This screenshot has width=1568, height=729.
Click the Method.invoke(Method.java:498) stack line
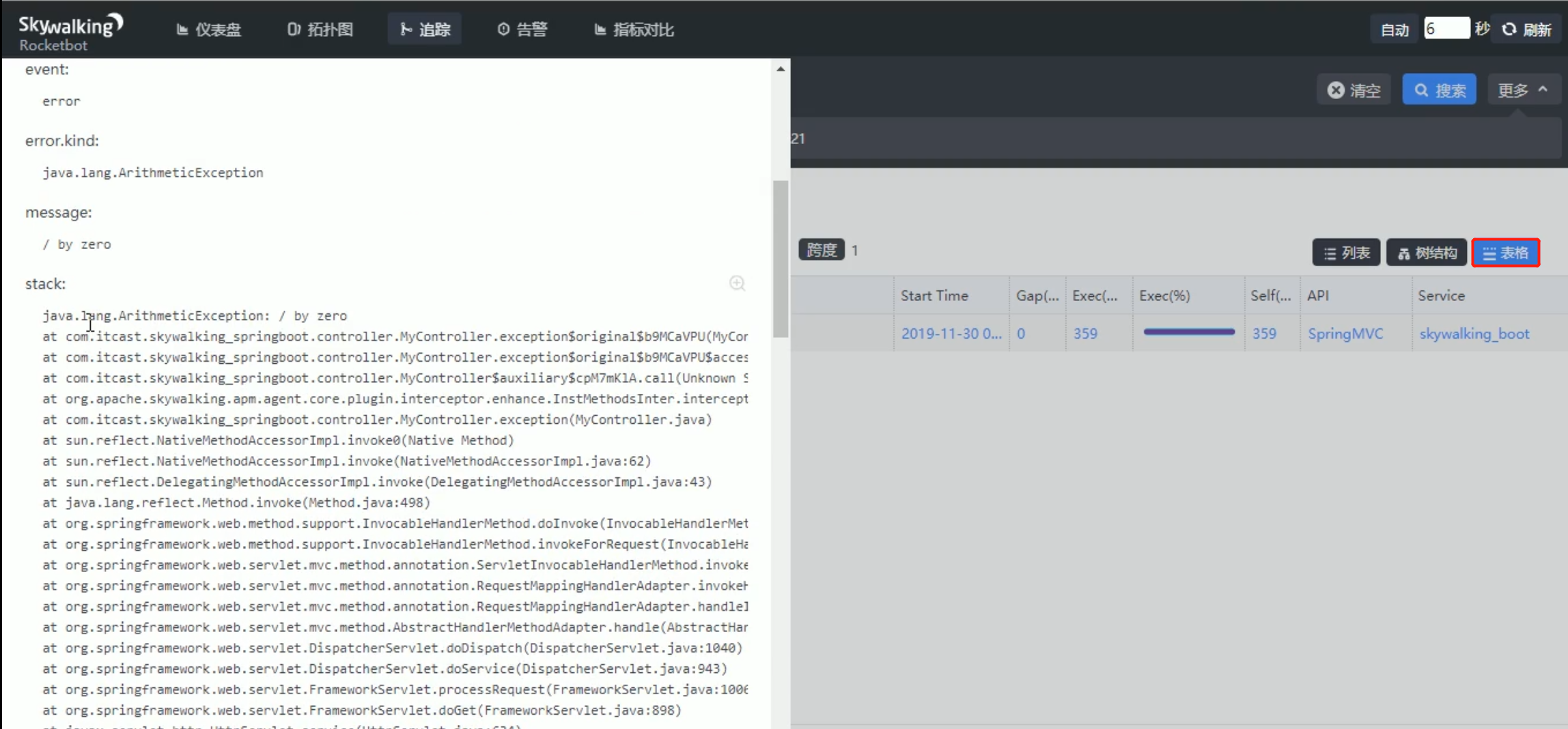(236, 502)
